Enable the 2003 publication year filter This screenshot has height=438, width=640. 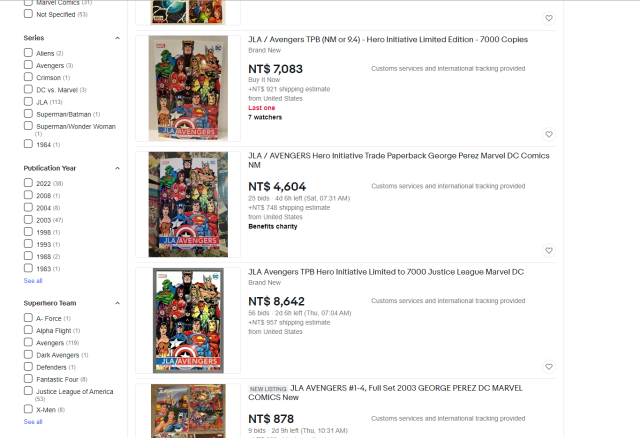click(x=28, y=220)
